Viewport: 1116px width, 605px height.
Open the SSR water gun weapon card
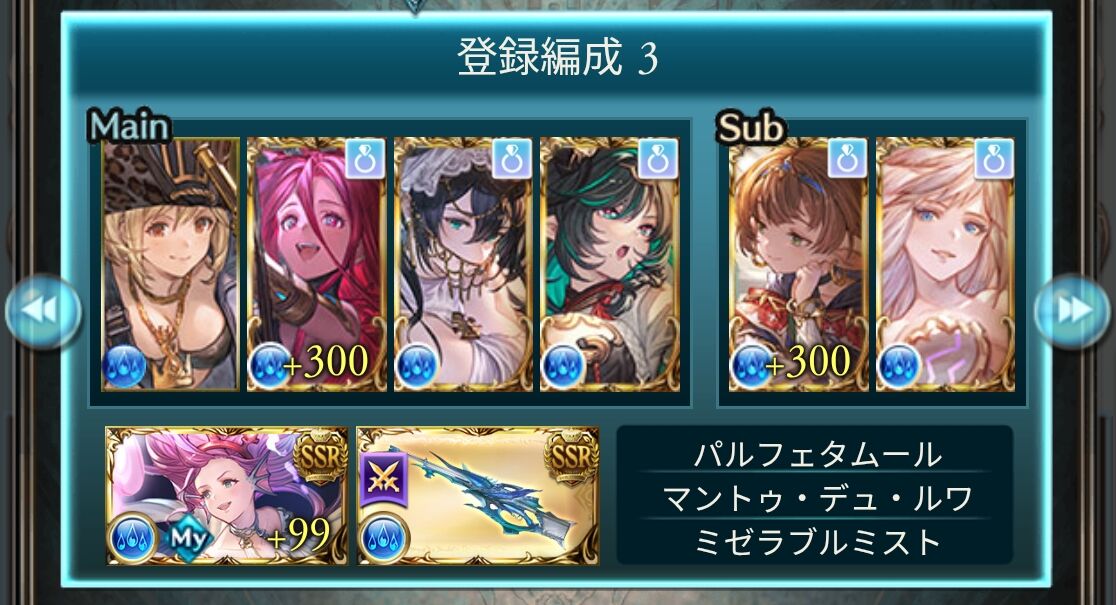478,496
